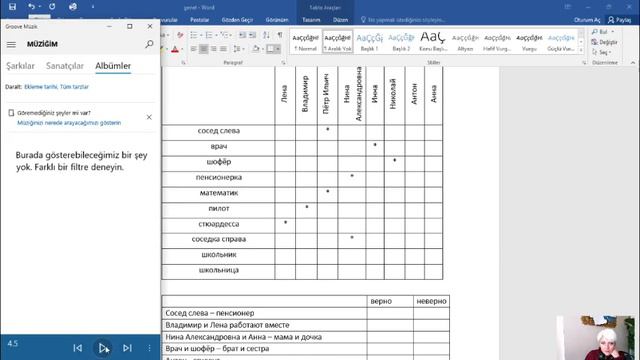Increase paragraph indent
This screenshot has width=640, height=360.
[x=253, y=35]
